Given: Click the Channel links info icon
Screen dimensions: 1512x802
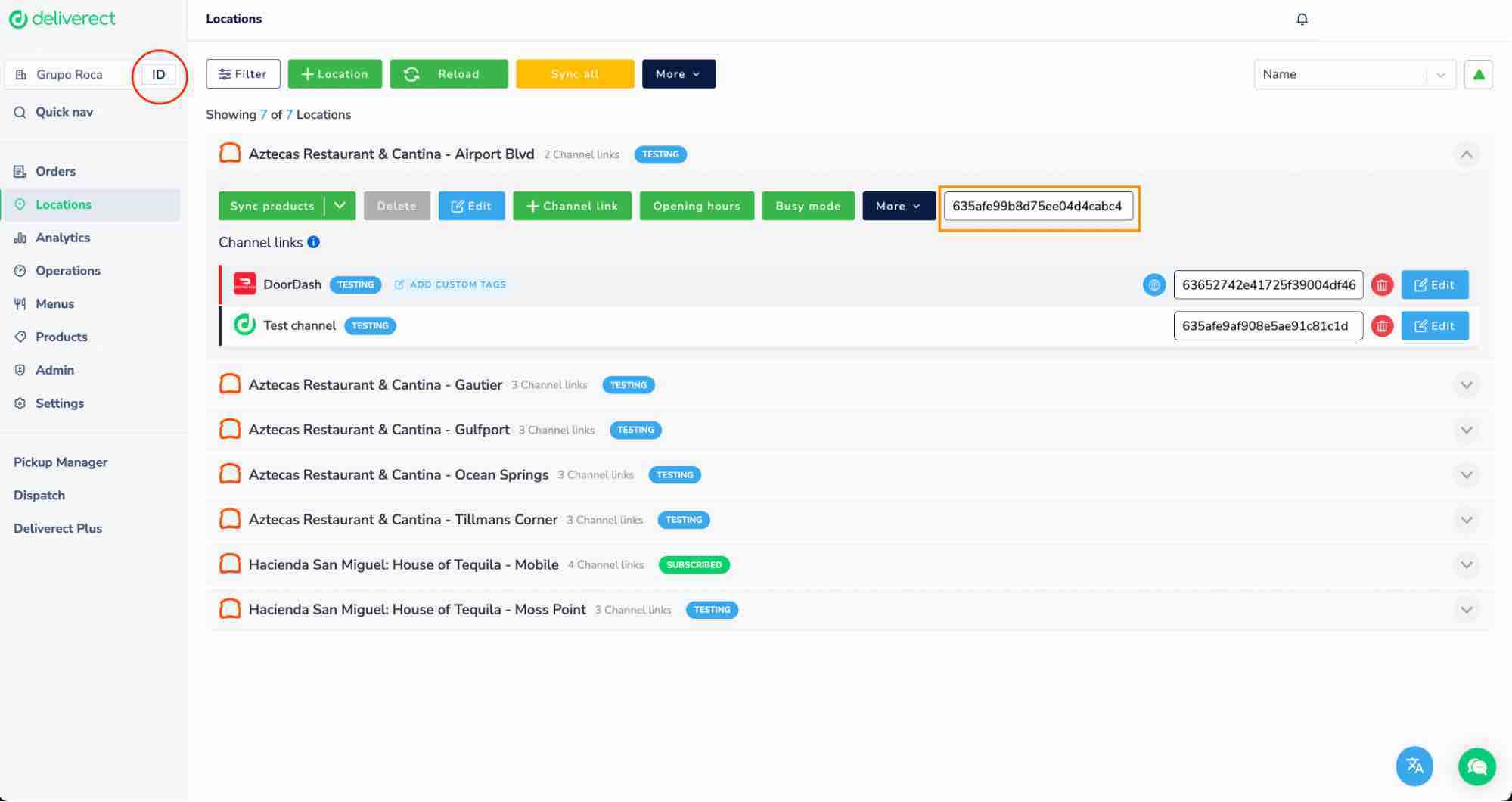Looking at the screenshot, I should click(x=314, y=242).
